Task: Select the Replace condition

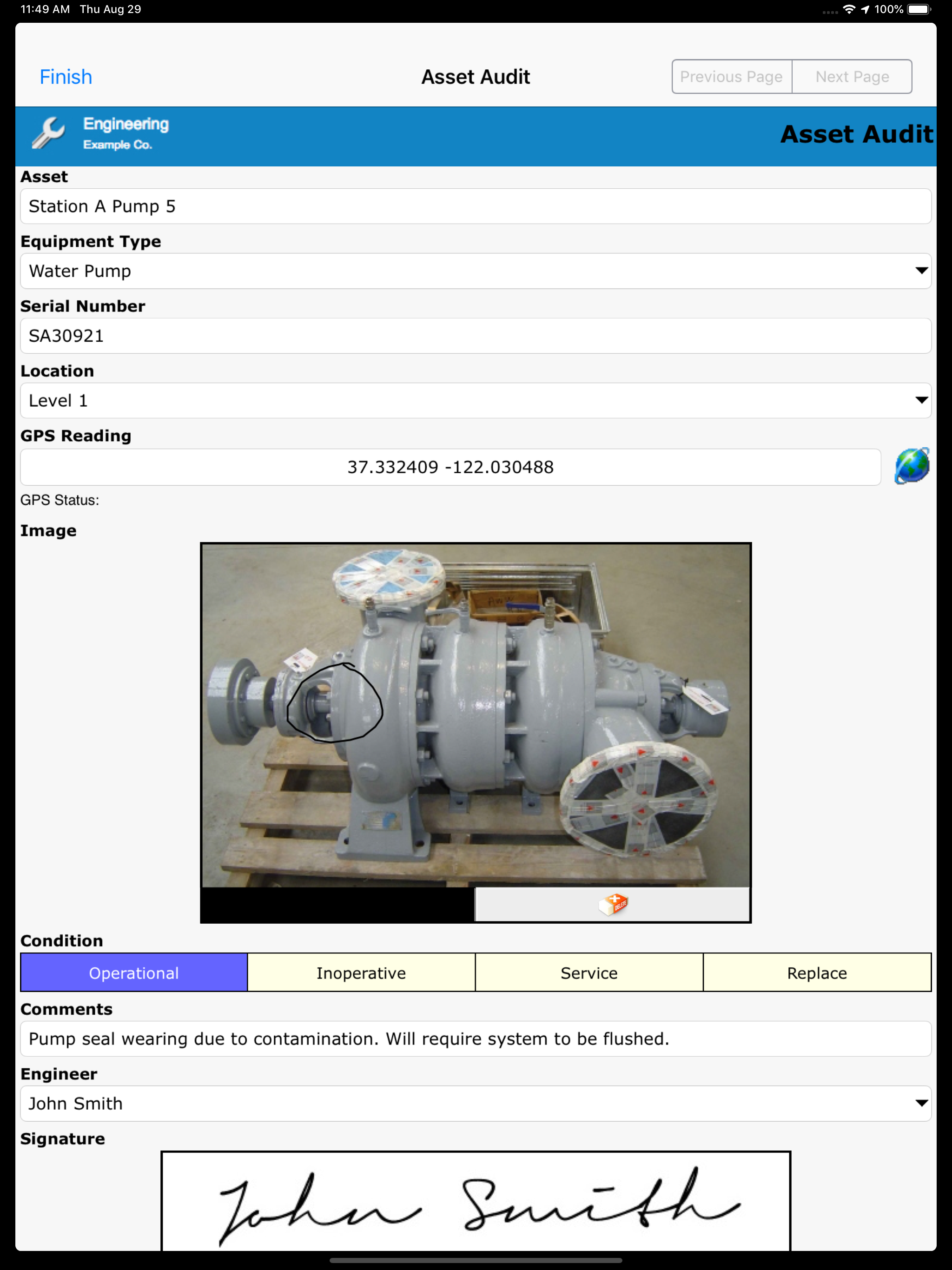Action: coord(817,972)
